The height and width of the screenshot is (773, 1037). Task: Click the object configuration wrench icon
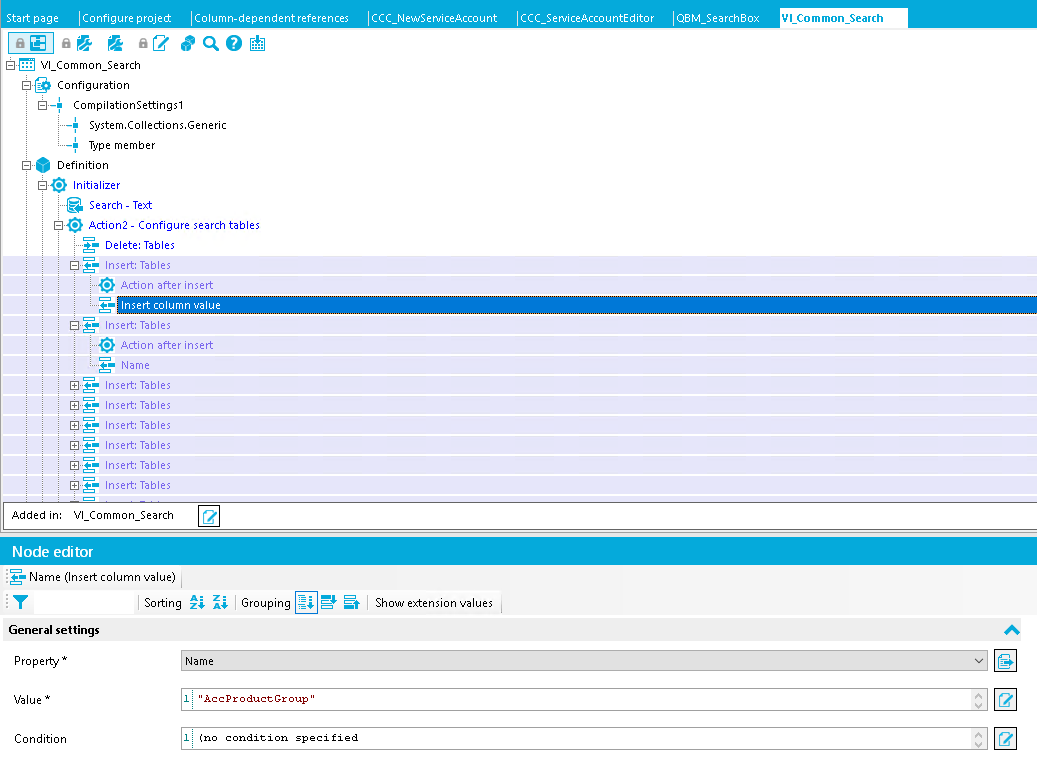click(85, 43)
